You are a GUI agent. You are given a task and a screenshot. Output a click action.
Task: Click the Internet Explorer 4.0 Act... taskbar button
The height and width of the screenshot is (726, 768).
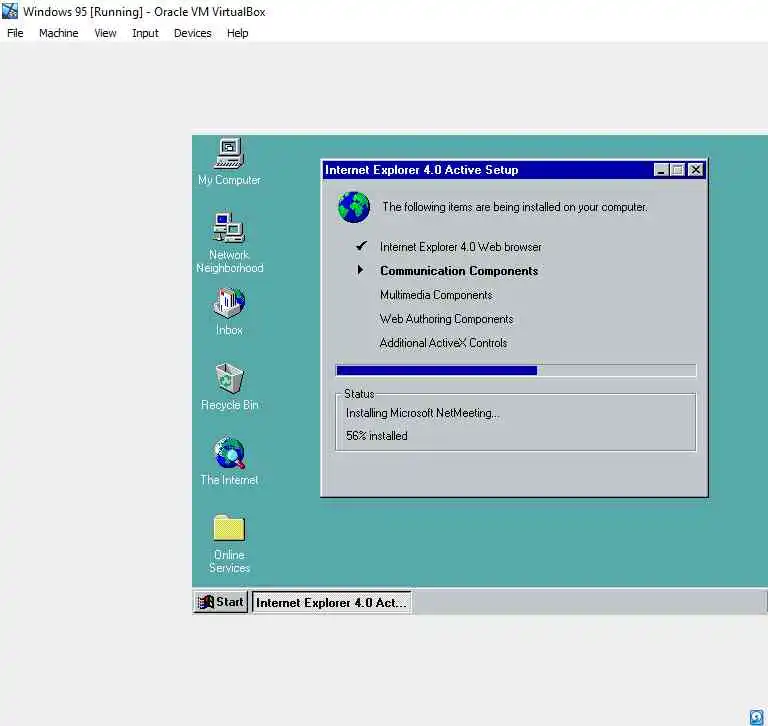[331, 603]
